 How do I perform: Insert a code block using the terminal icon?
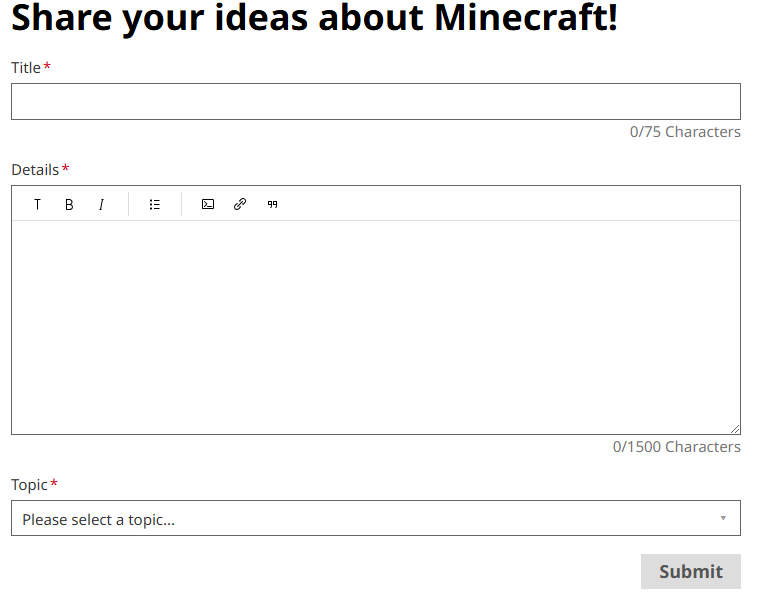[x=208, y=204]
